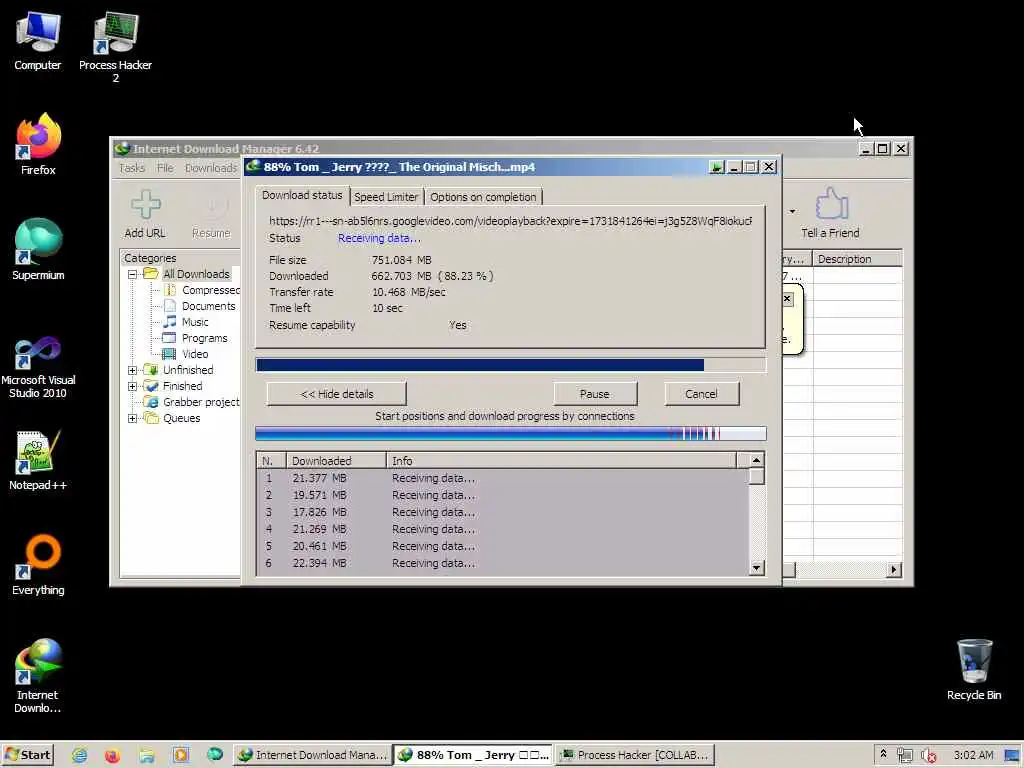The height and width of the screenshot is (768, 1024).
Task: Expand the Finished tree node
Action: pyautogui.click(x=133, y=387)
